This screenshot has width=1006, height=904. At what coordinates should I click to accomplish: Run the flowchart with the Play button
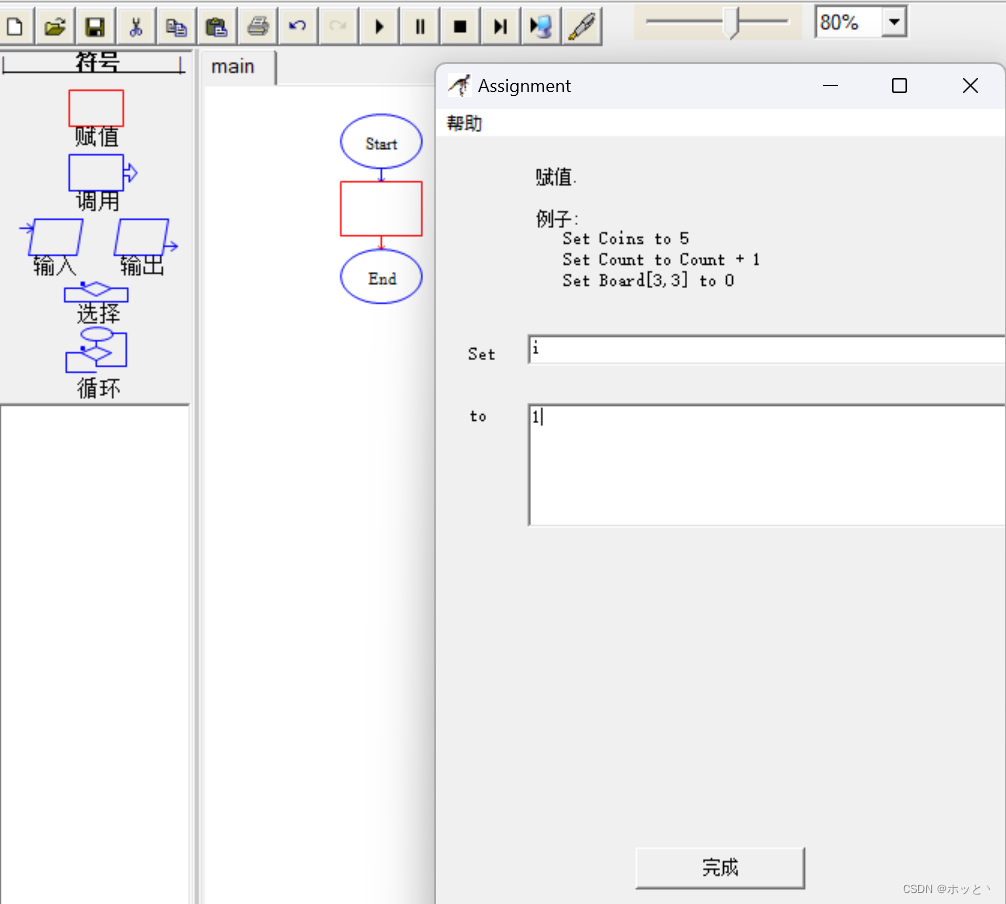[x=379, y=26]
